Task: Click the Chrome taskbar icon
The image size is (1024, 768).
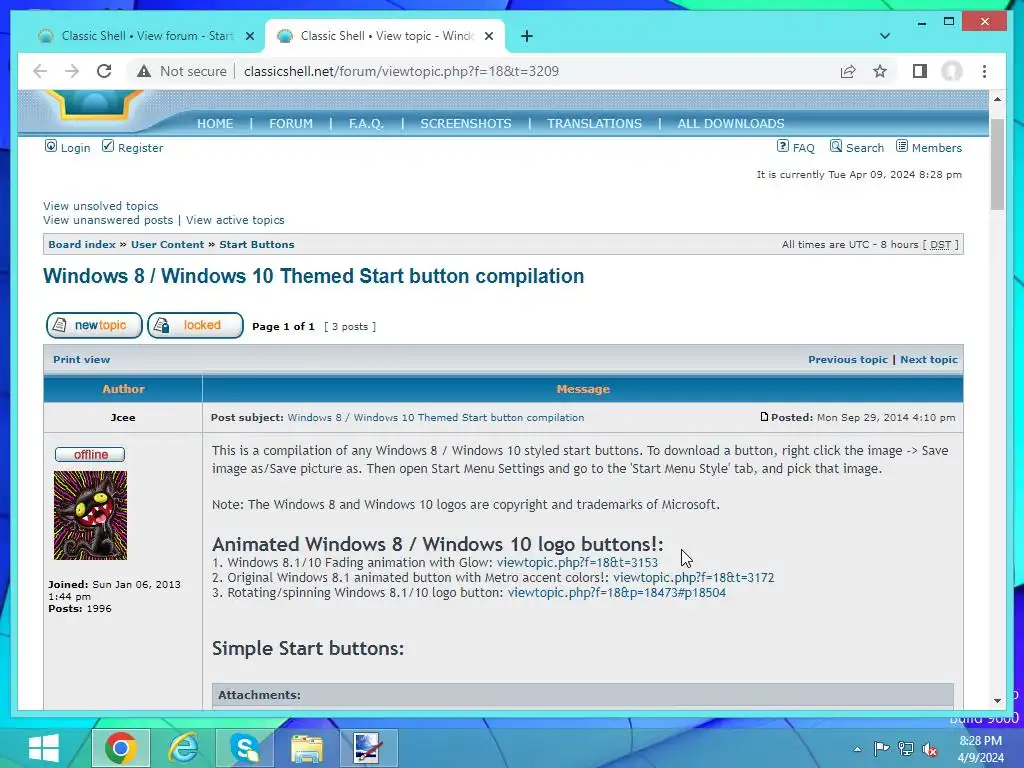Action: (x=121, y=748)
